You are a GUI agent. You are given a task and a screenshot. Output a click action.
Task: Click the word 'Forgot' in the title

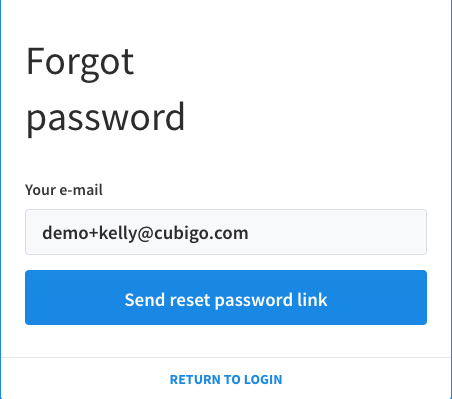tap(80, 63)
